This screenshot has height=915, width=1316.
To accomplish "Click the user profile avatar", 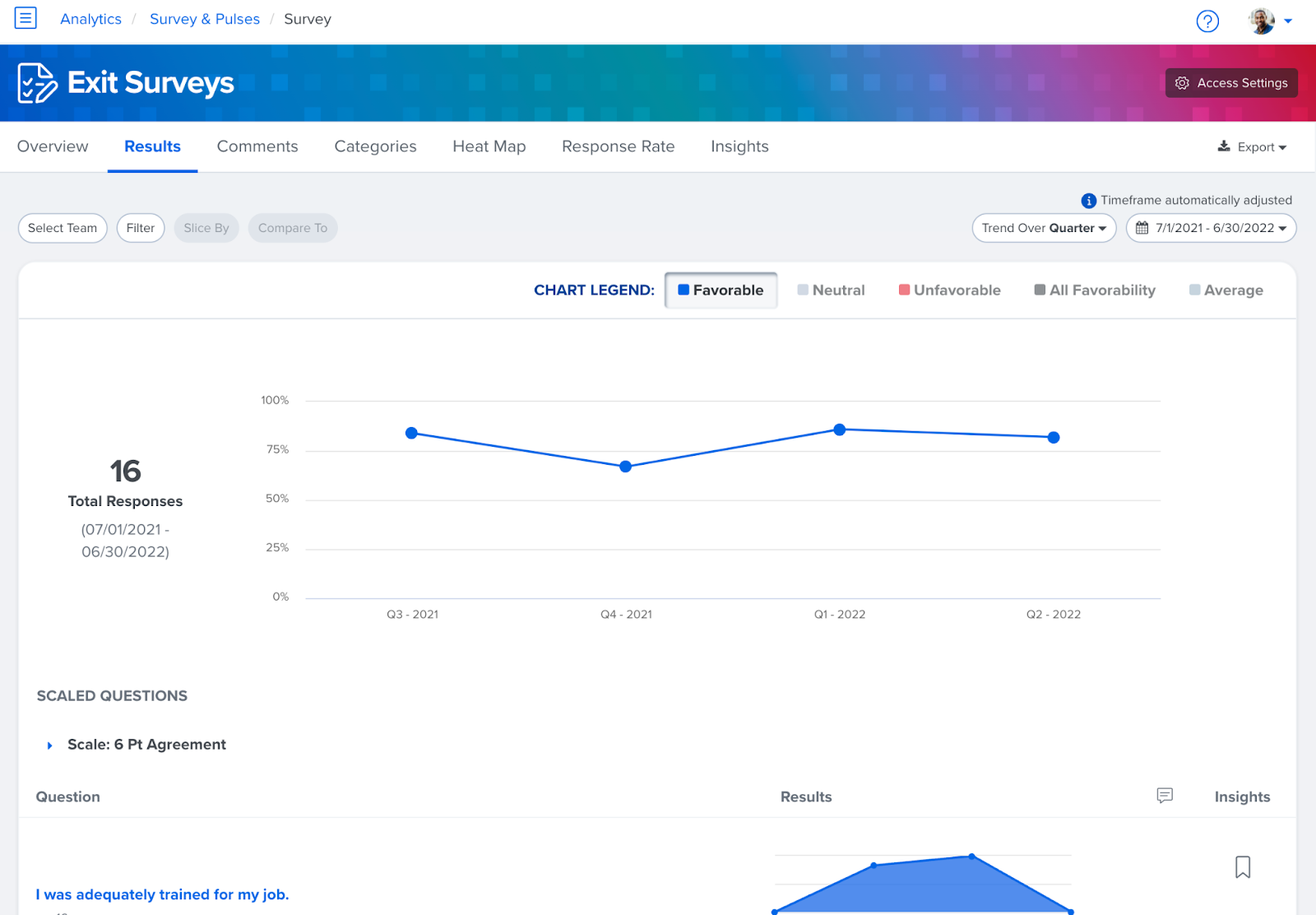I will coord(1261,21).
